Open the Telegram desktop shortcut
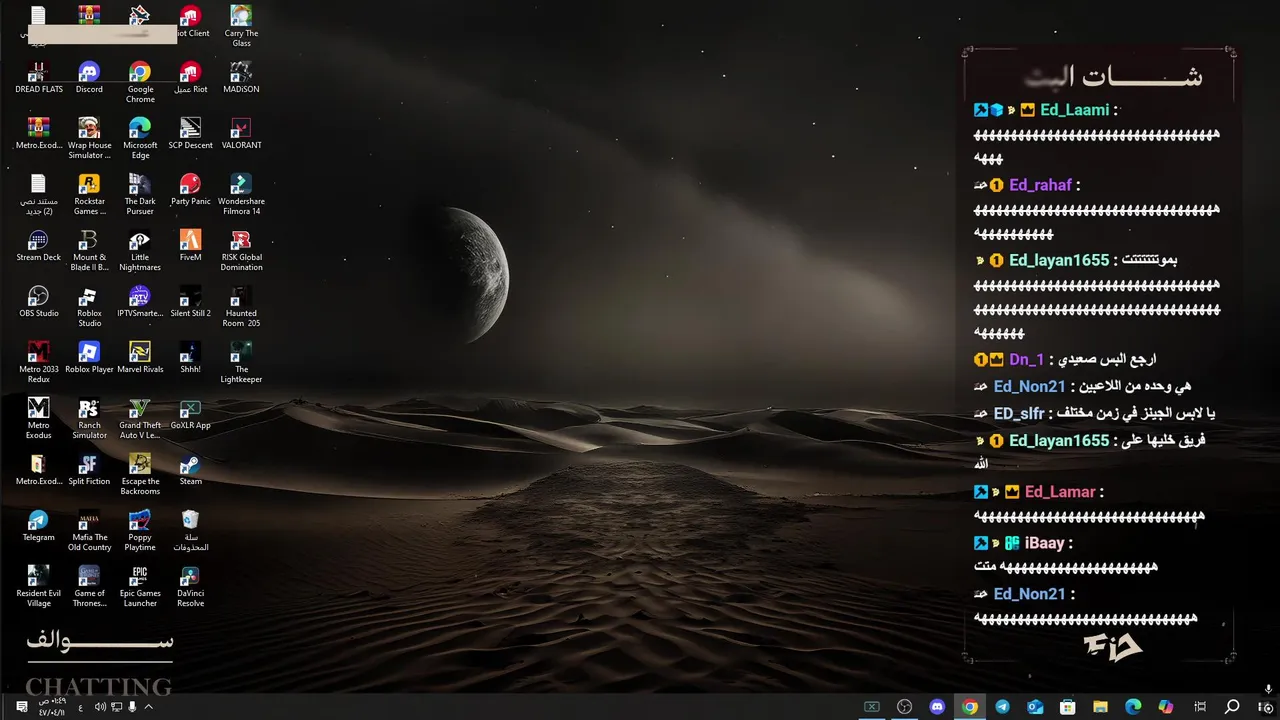 [38, 525]
